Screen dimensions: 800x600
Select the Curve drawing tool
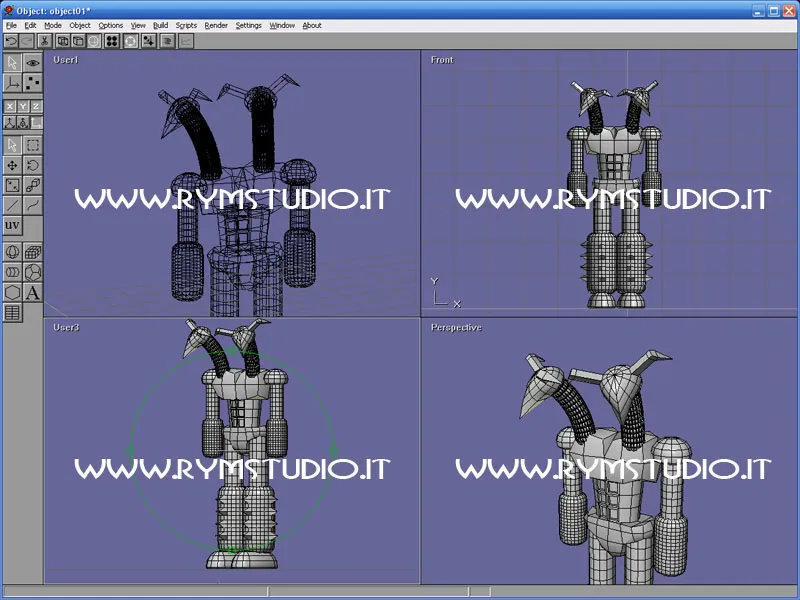33,205
